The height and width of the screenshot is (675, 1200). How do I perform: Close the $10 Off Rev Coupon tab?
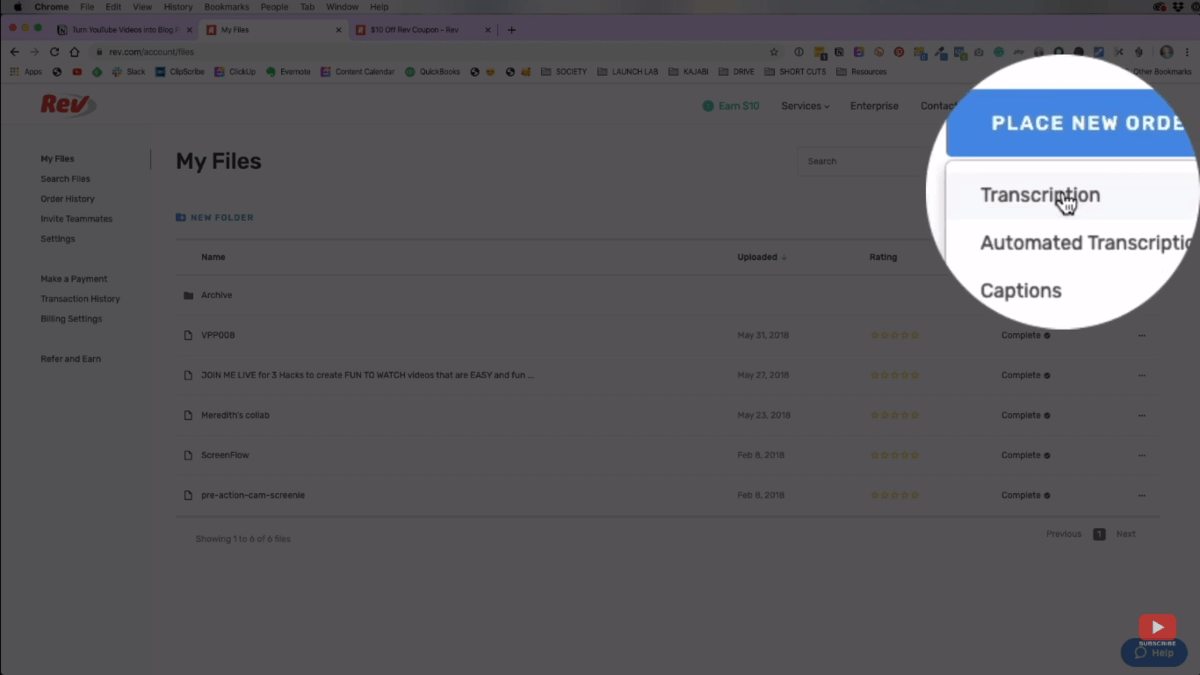tap(488, 30)
